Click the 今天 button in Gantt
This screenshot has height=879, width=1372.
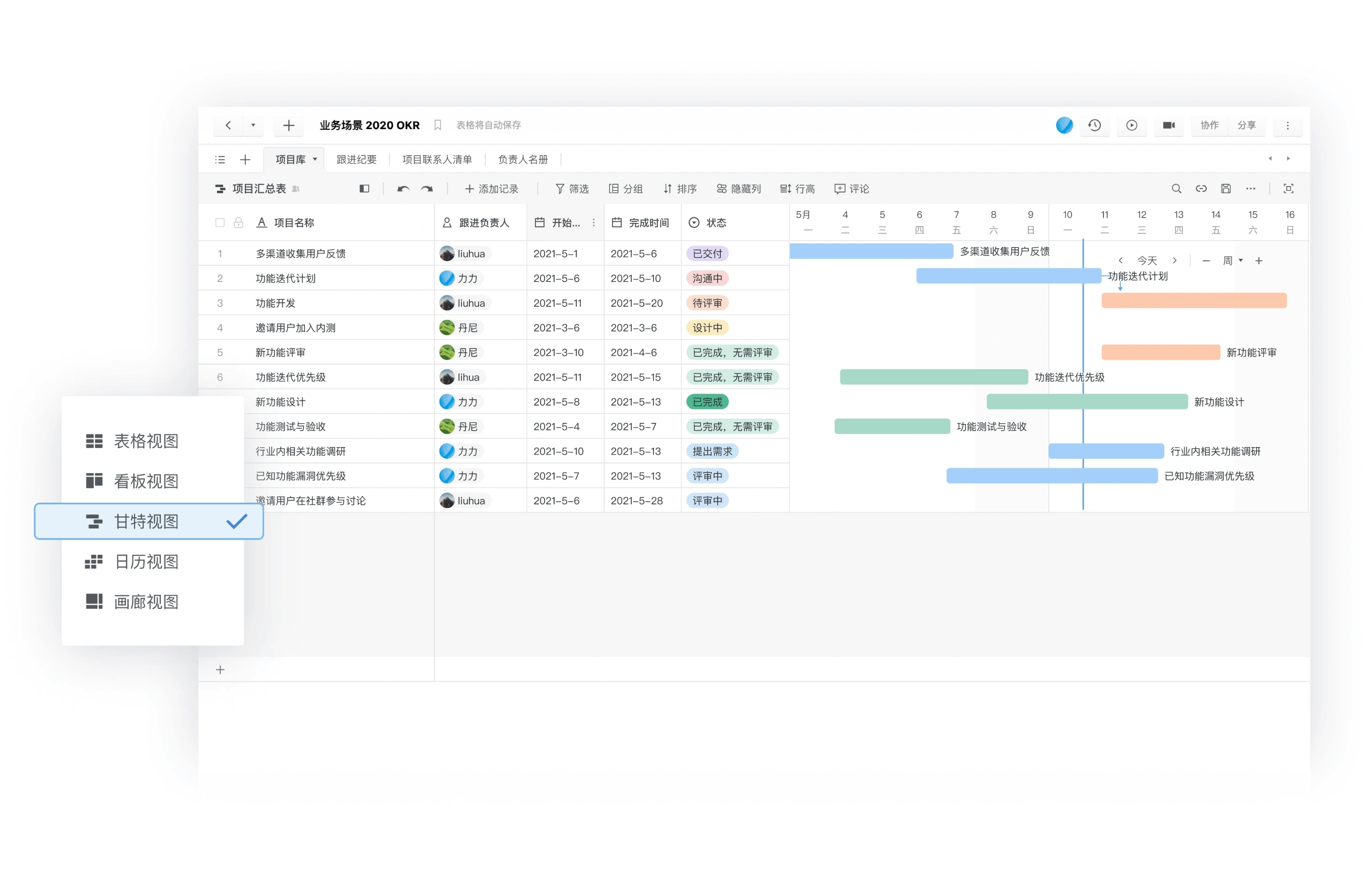pyautogui.click(x=1146, y=261)
